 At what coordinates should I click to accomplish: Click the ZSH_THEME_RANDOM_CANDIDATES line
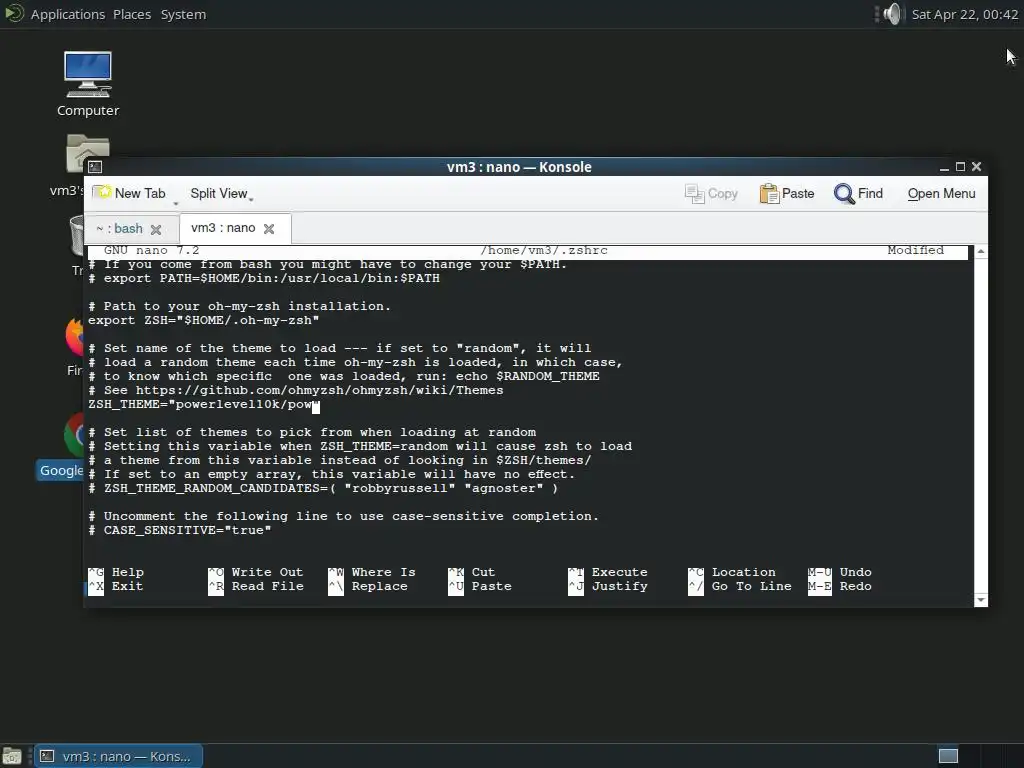pyautogui.click(x=323, y=488)
